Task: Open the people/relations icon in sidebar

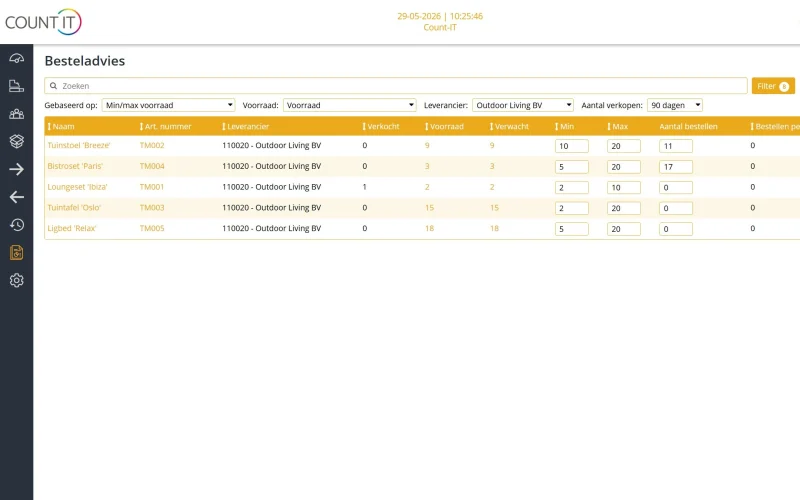Action: [16, 114]
